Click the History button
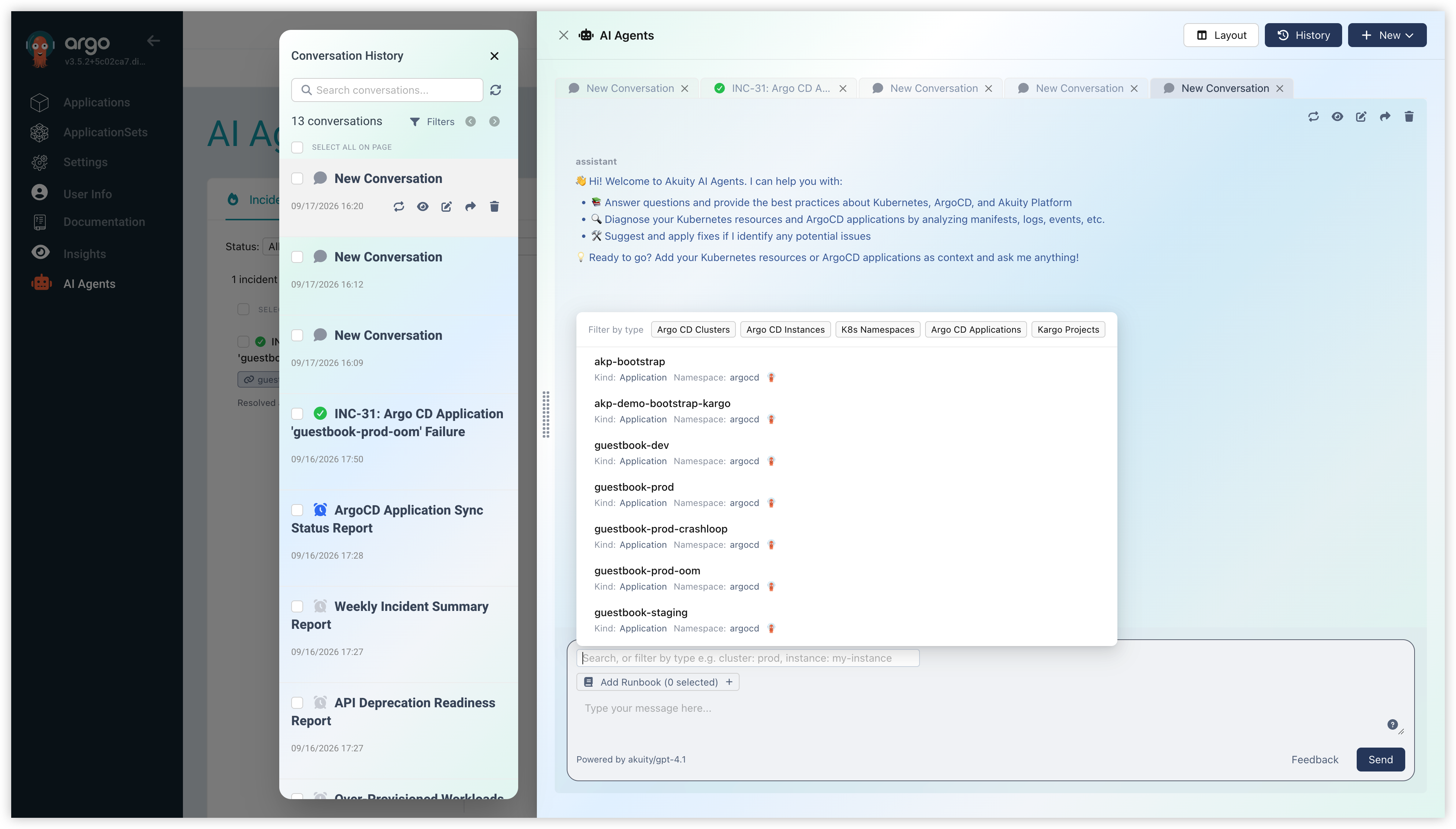The image size is (1456, 829). pyautogui.click(x=1303, y=35)
